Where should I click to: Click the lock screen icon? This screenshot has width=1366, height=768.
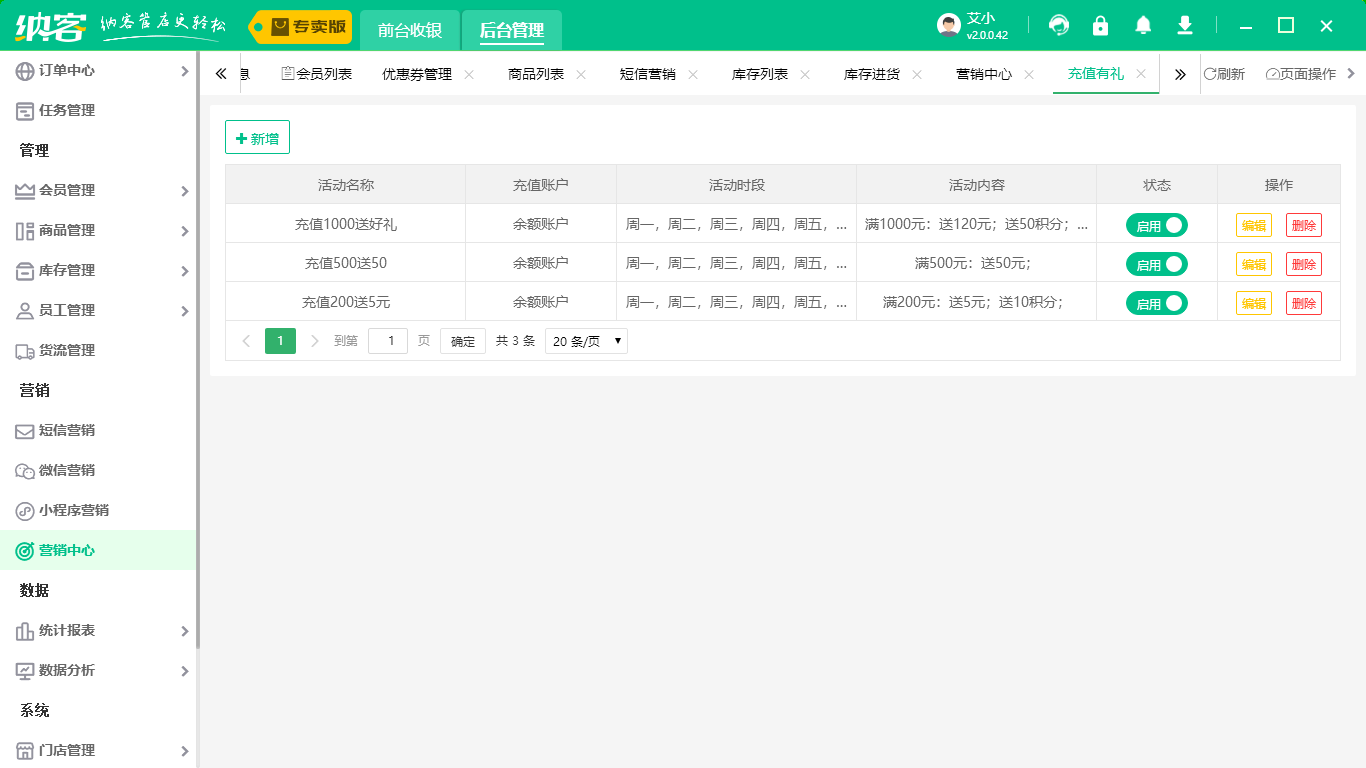click(1100, 25)
